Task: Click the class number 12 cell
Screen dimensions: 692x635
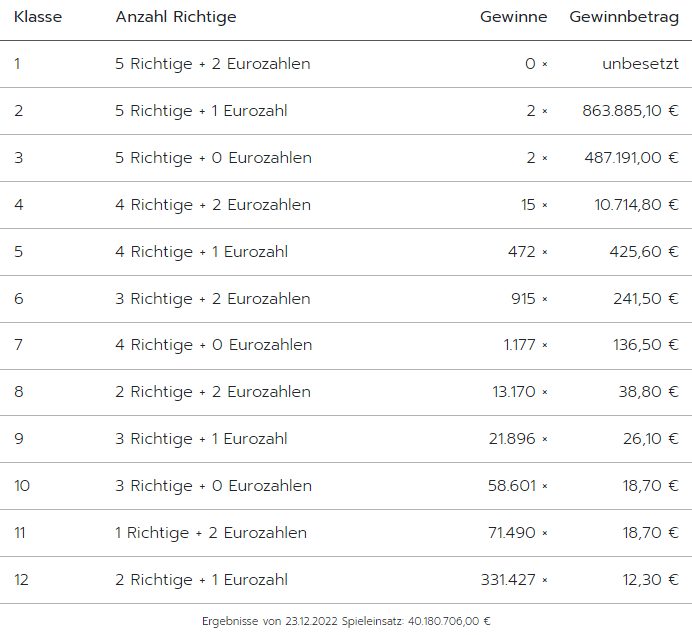Action: [20, 580]
